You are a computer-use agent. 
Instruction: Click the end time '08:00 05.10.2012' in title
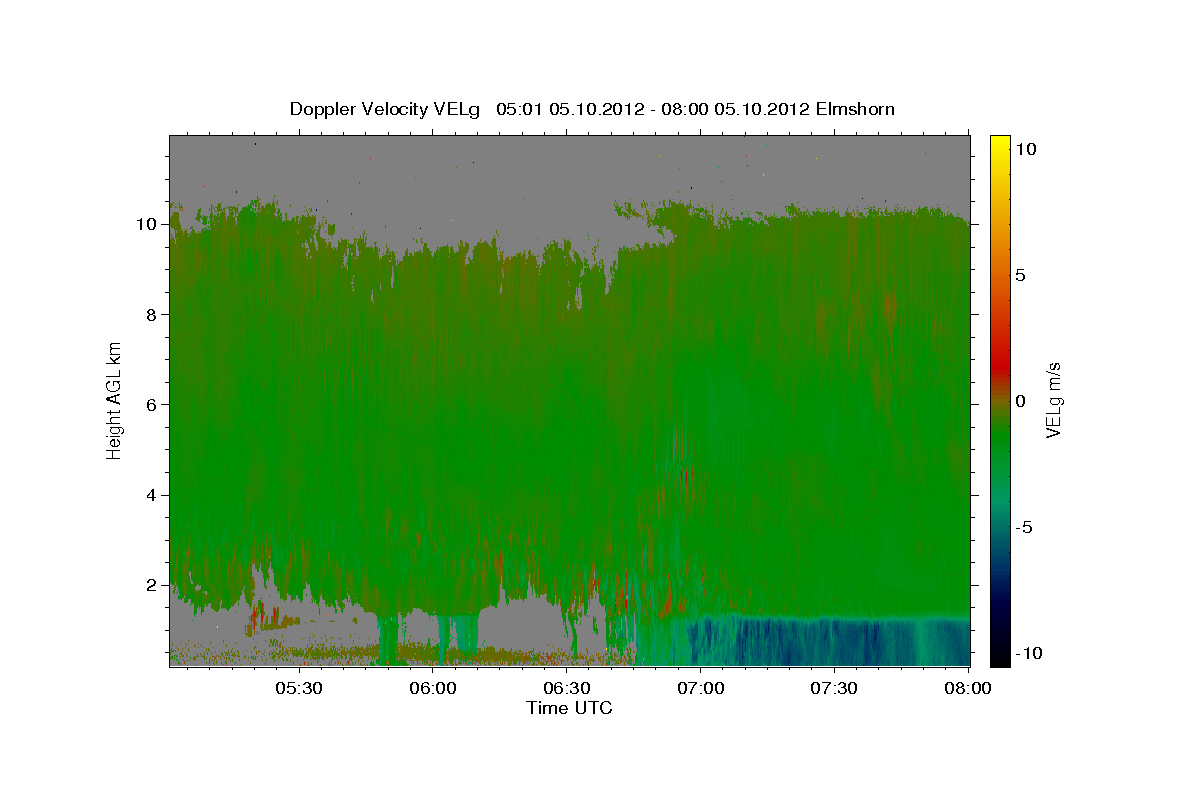pyautogui.click(x=736, y=109)
